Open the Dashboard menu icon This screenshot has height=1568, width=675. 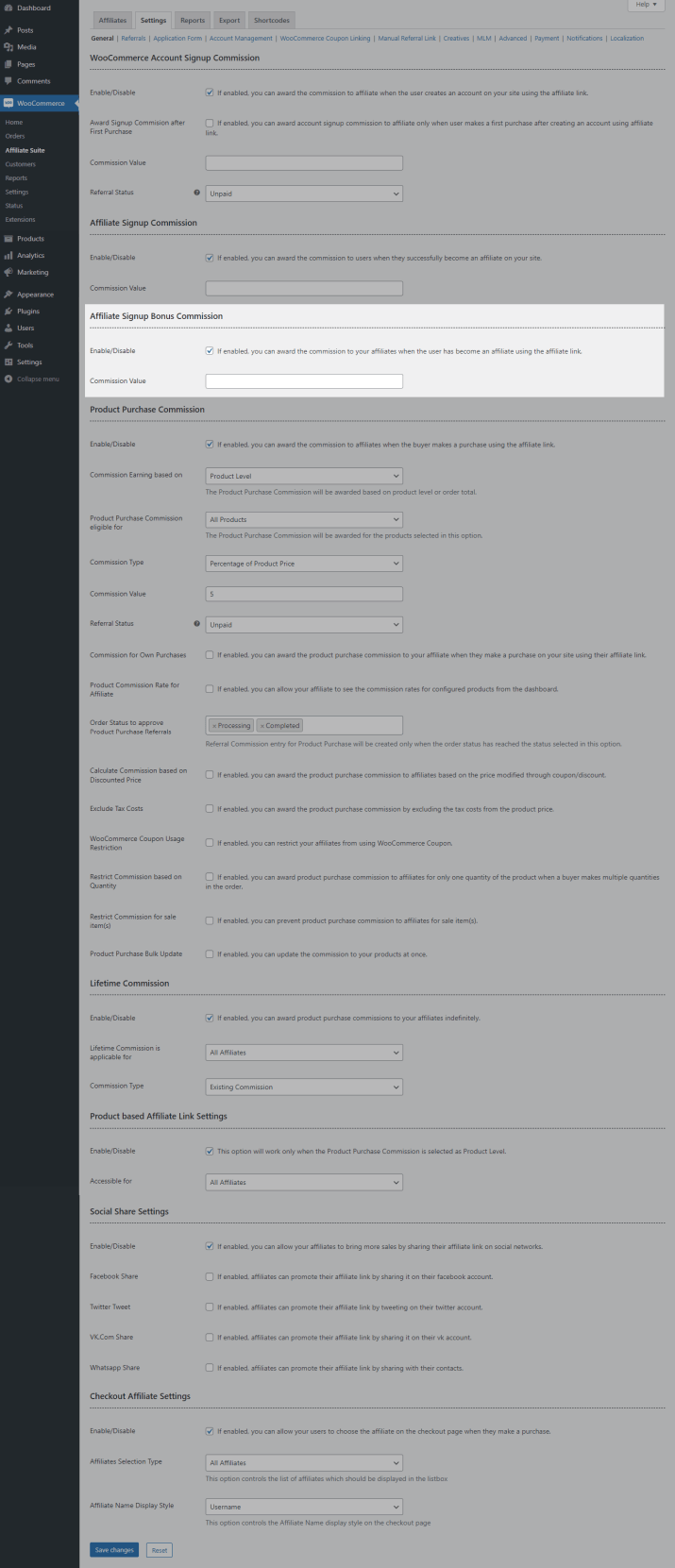(x=8, y=8)
